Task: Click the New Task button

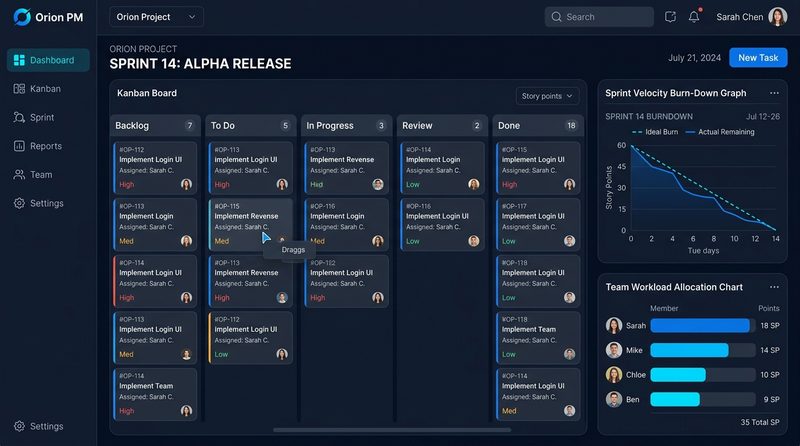Action: [758, 58]
